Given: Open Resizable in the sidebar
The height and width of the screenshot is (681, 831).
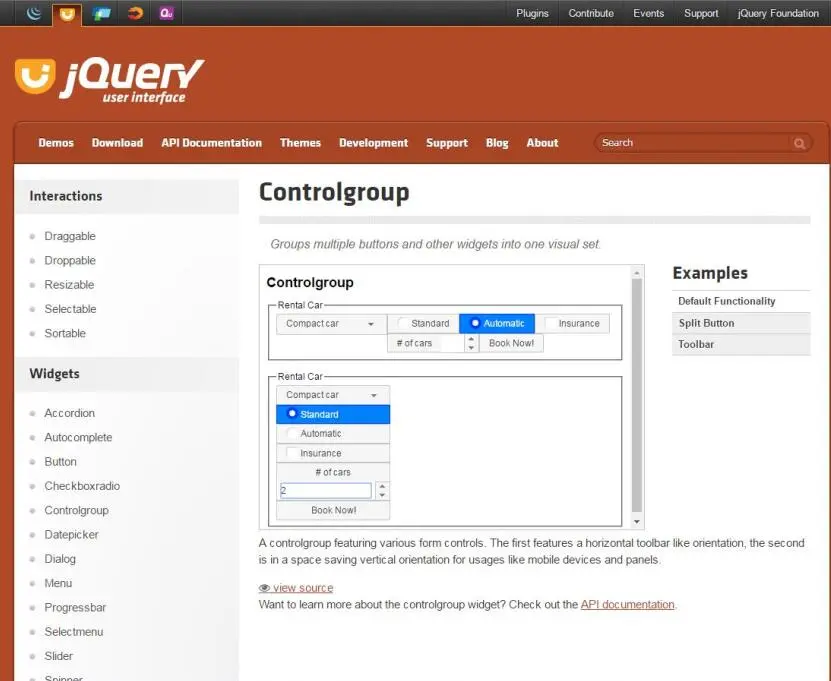Looking at the screenshot, I should (69, 285).
